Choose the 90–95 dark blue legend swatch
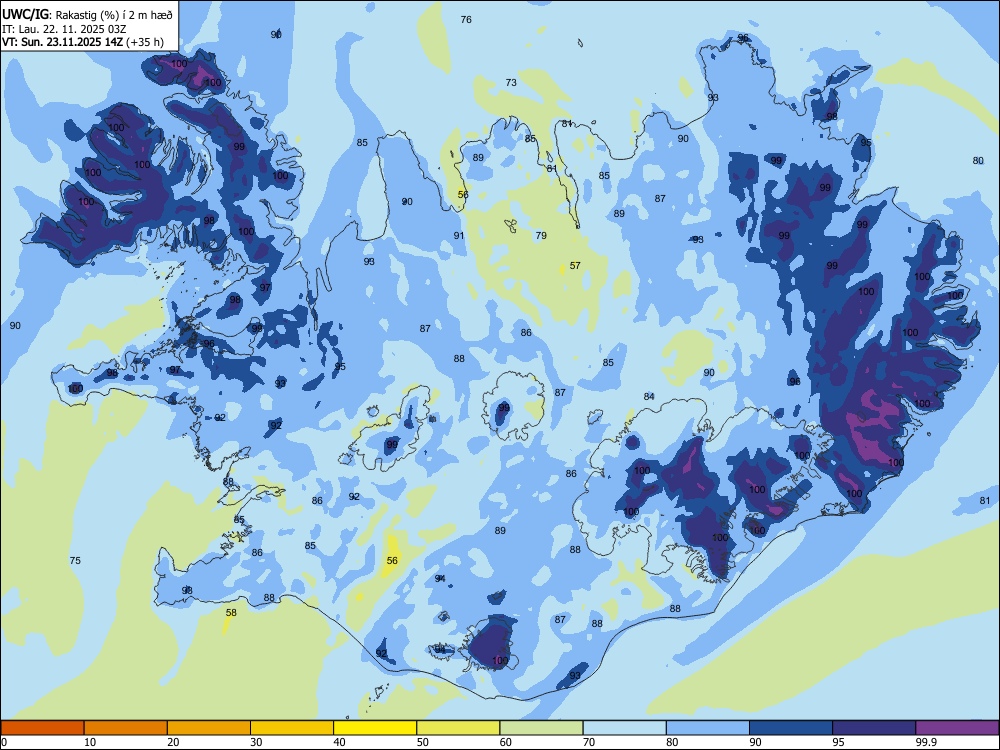The image size is (1000, 750). click(x=791, y=728)
